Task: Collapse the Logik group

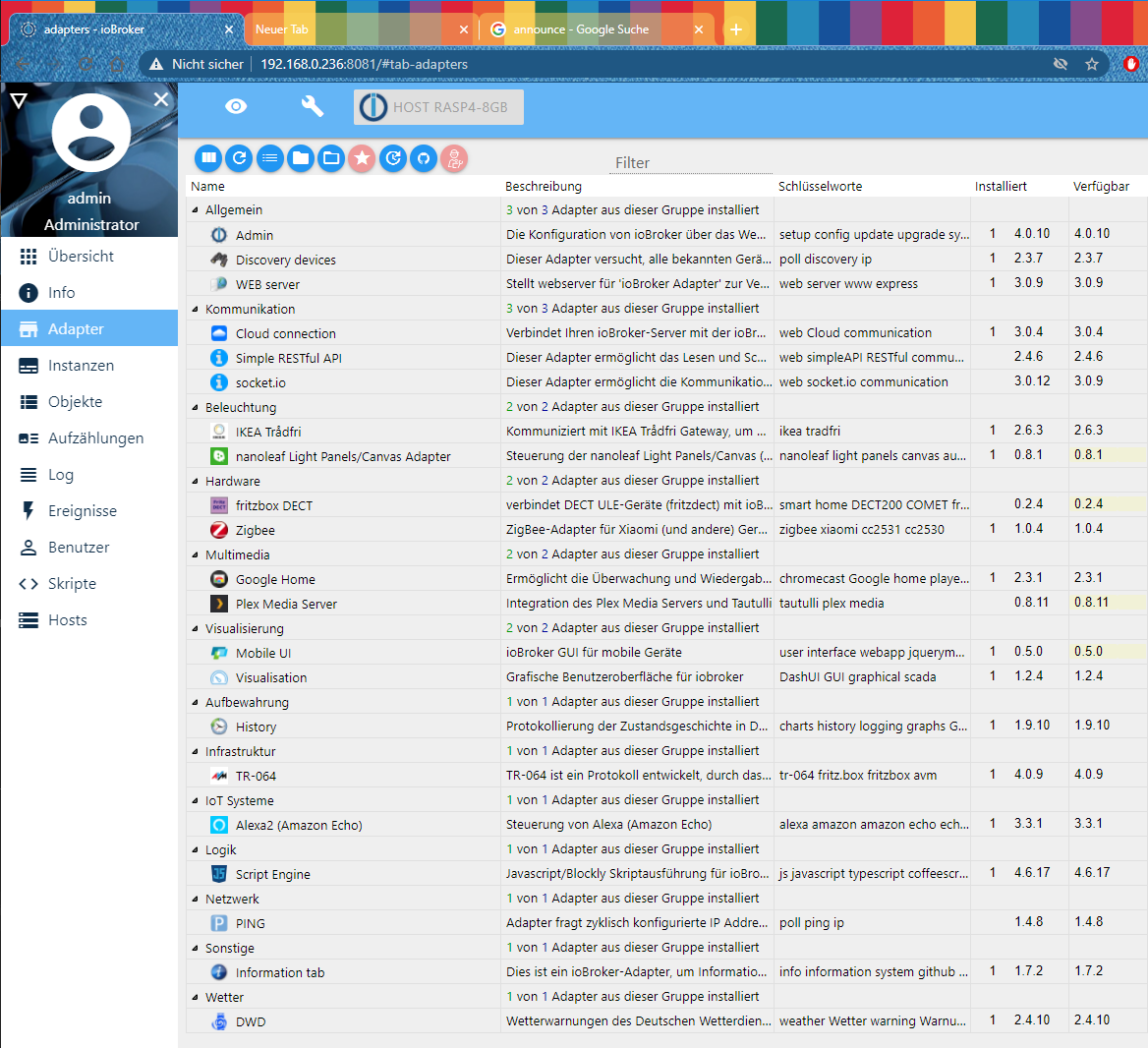Action: pyautogui.click(x=195, y=849)
